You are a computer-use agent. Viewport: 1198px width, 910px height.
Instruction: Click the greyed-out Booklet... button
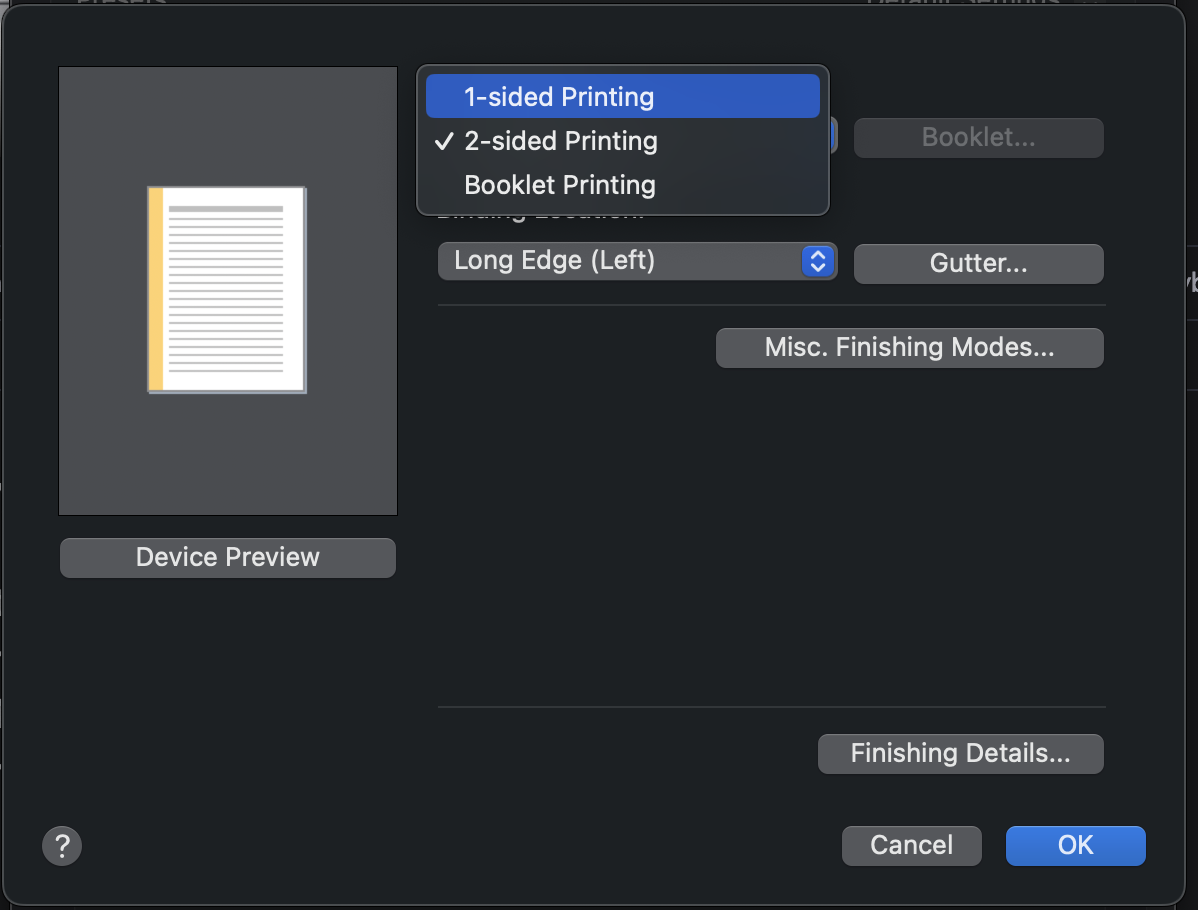pyautogui.click(x=978, y=138)
